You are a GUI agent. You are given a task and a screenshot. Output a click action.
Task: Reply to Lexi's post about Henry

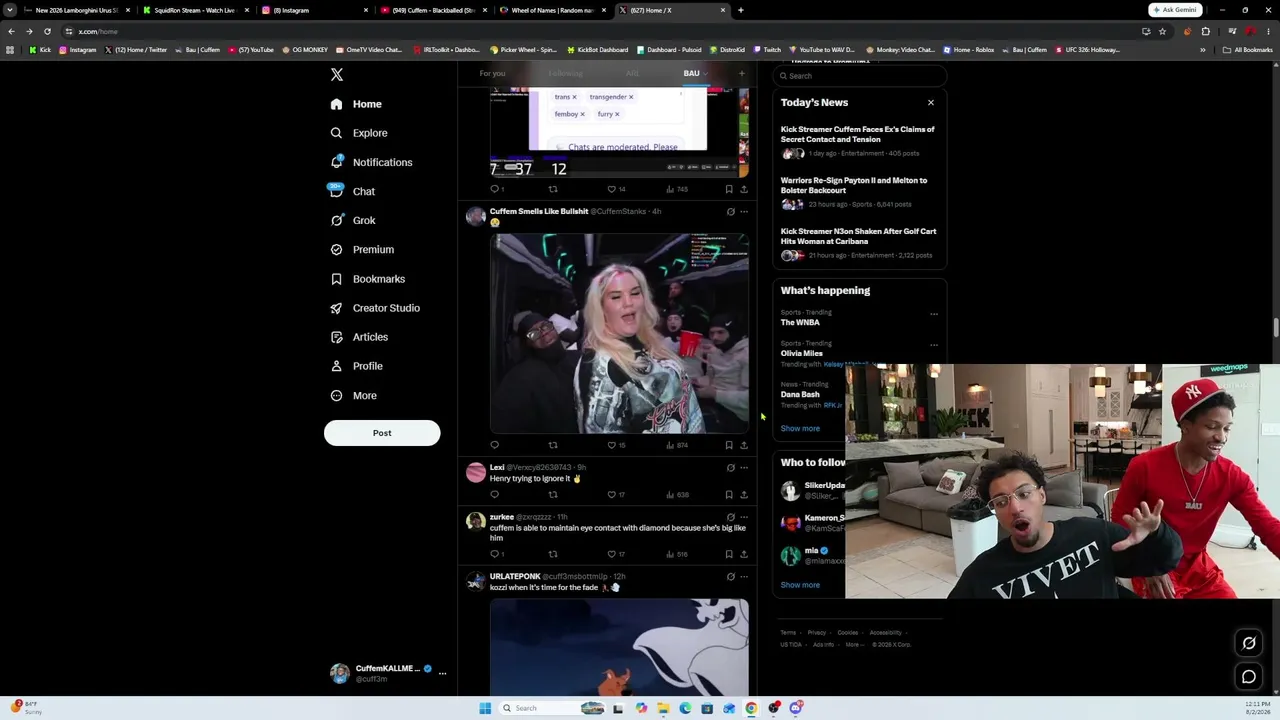click(x=494, y=494)
